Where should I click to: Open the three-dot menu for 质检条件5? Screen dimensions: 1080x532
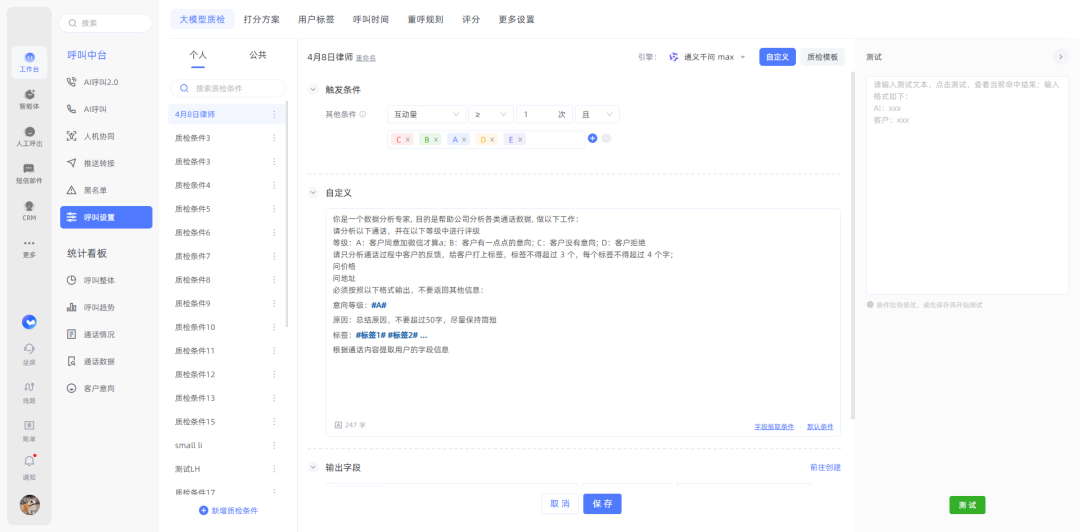tap(274, 209)
